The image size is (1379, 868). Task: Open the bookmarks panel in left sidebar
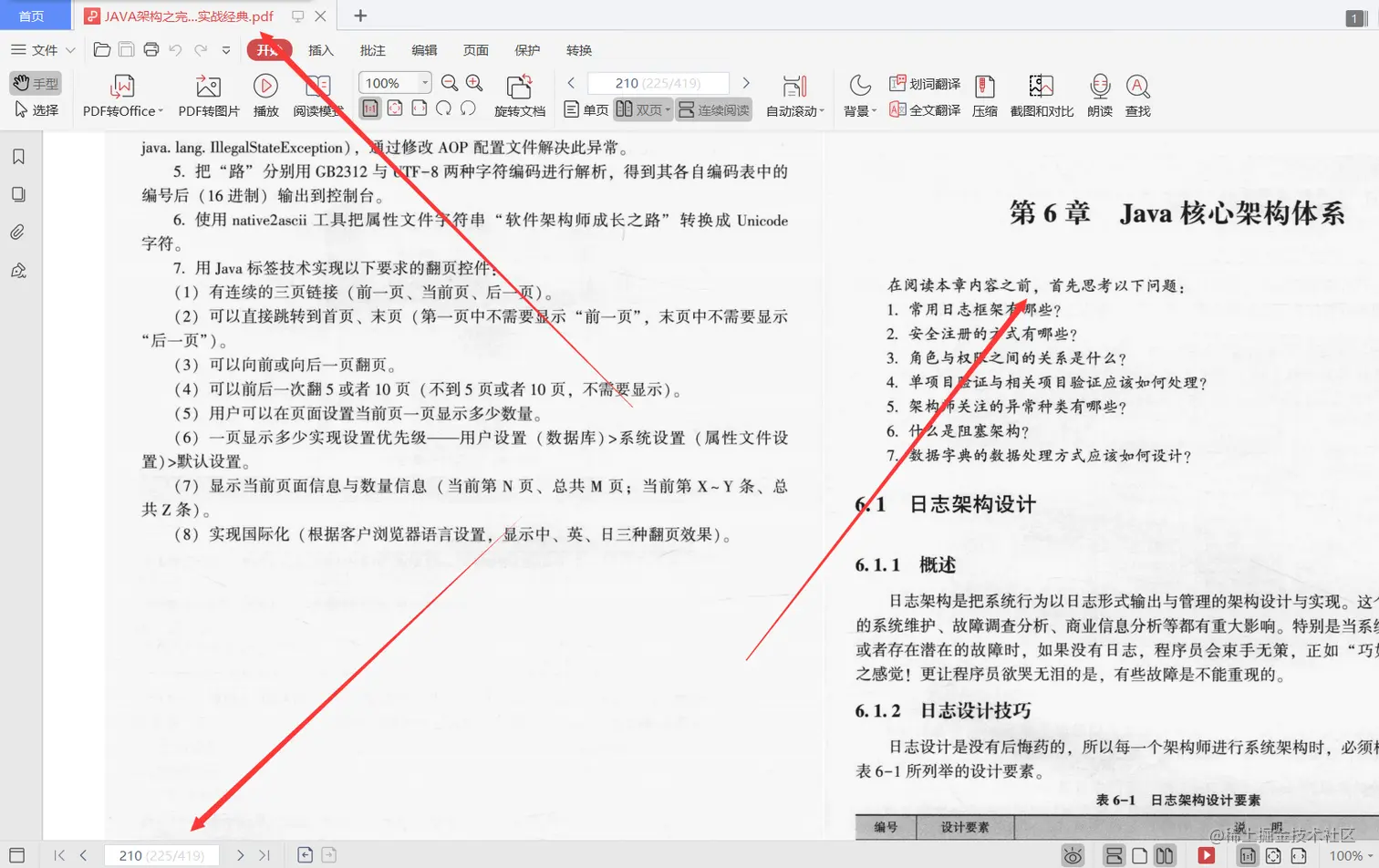(21, 157)
